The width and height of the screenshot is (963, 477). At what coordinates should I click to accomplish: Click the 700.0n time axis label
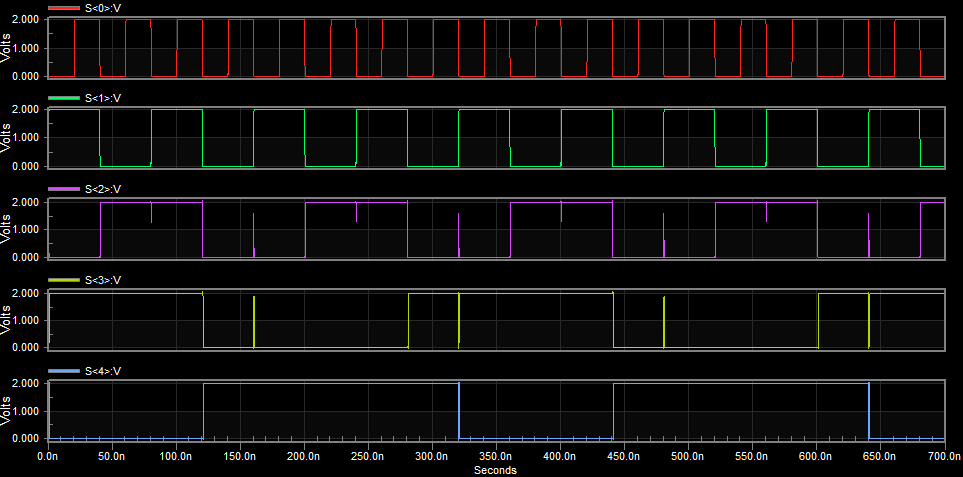pos(945,457)
